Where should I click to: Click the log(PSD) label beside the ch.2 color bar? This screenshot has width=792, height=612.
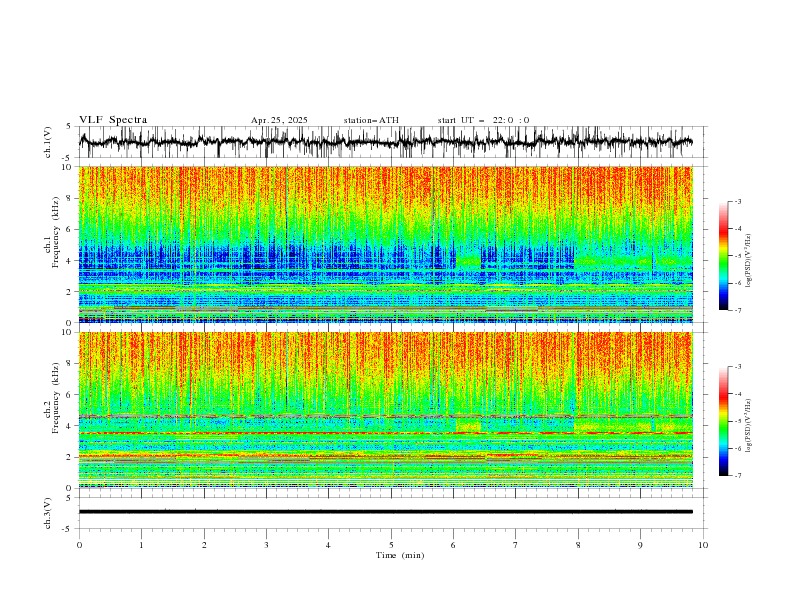(748, 426)
